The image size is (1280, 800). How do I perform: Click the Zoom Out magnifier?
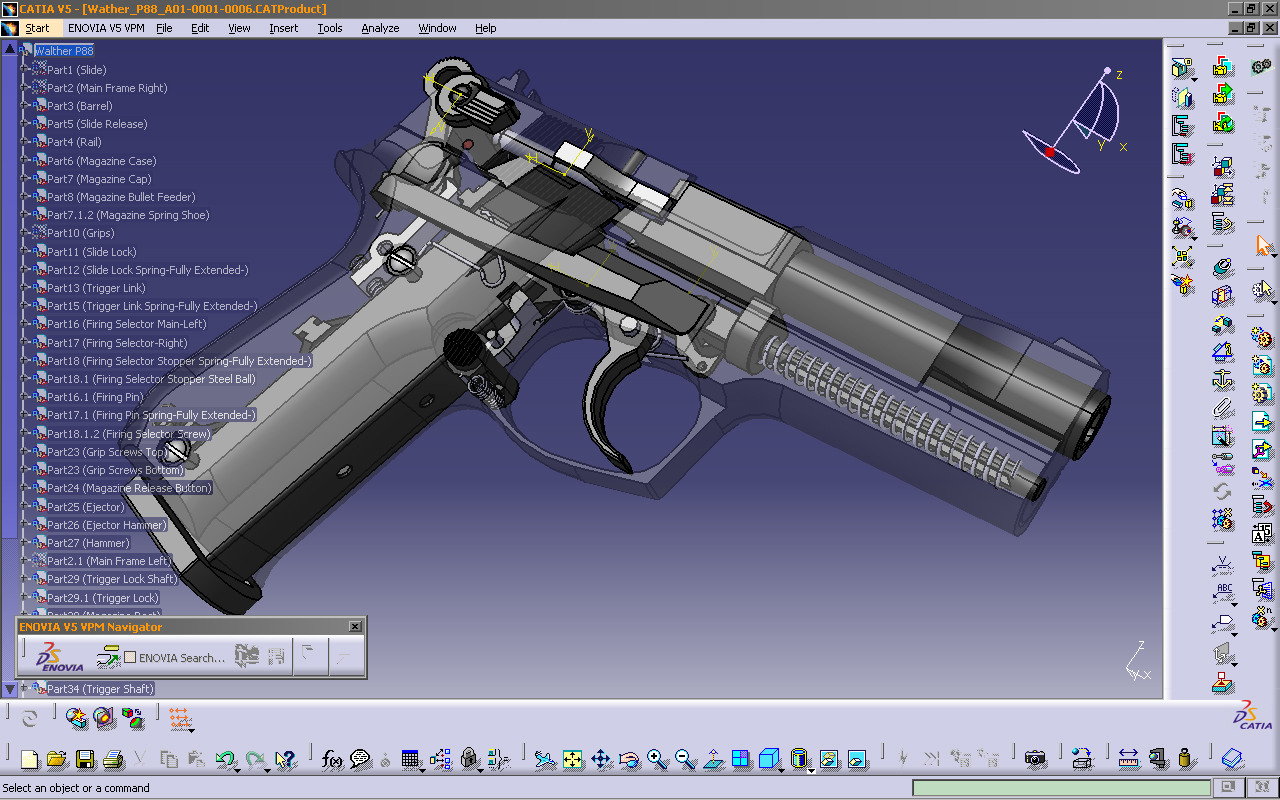[685, 760]
